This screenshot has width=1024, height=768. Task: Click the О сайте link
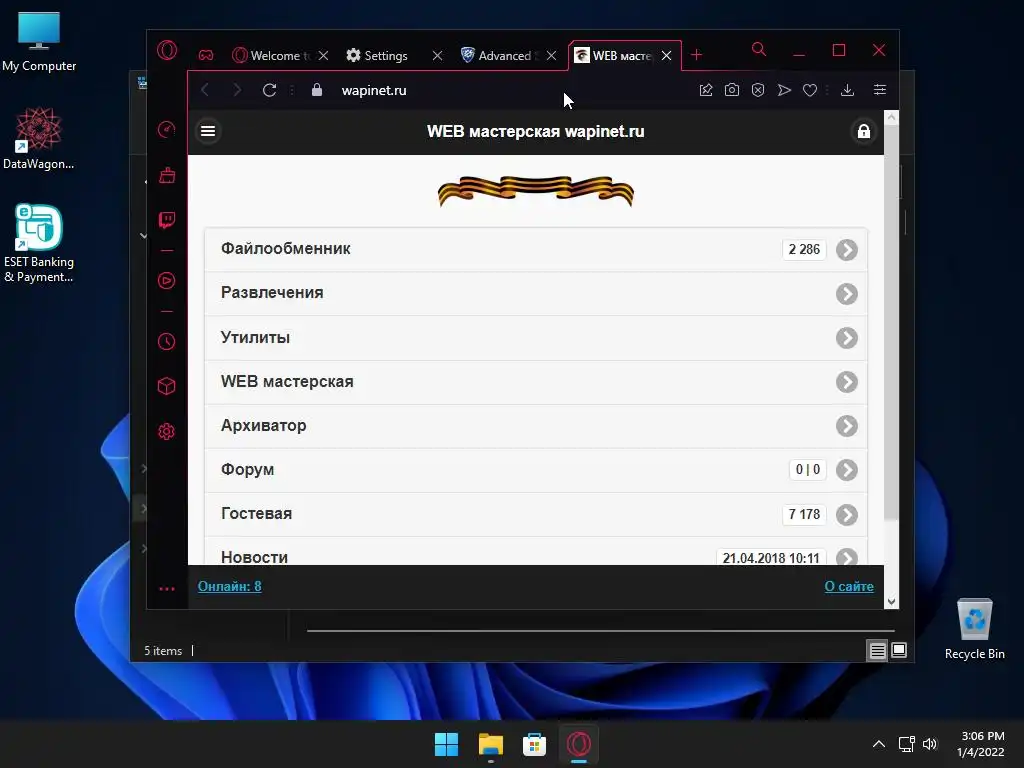point(849,586)
